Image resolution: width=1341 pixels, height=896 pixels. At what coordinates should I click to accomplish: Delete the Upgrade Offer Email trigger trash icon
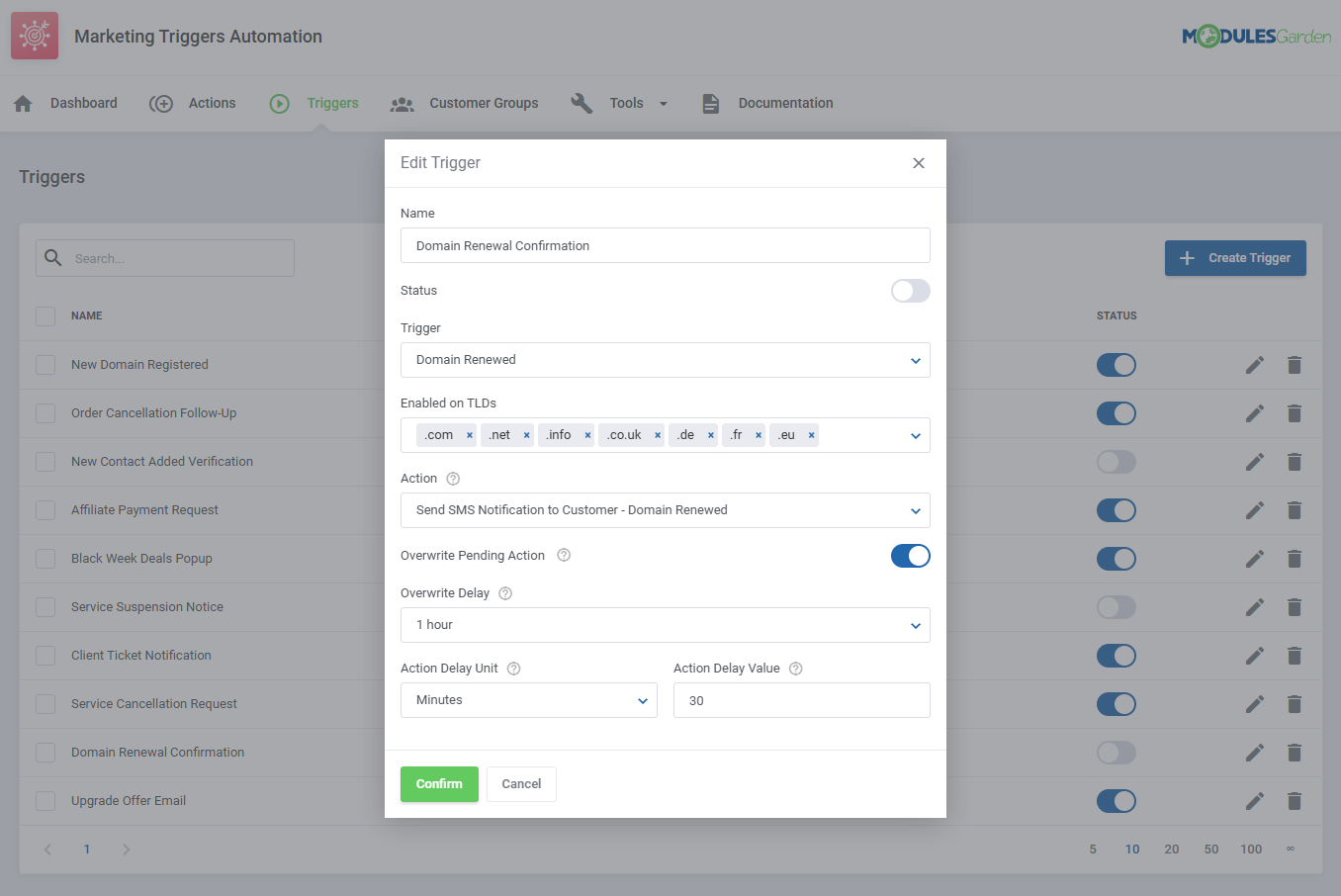coord(1295,801)
